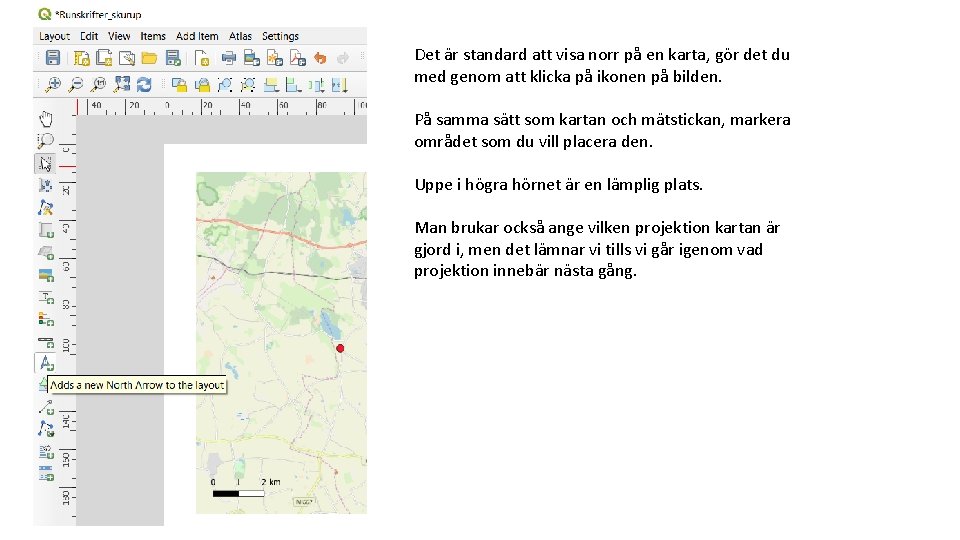This screenshot has height=540, width=960.
Task: Click the Export as SVG icon
Action: [x=275, y=58]
